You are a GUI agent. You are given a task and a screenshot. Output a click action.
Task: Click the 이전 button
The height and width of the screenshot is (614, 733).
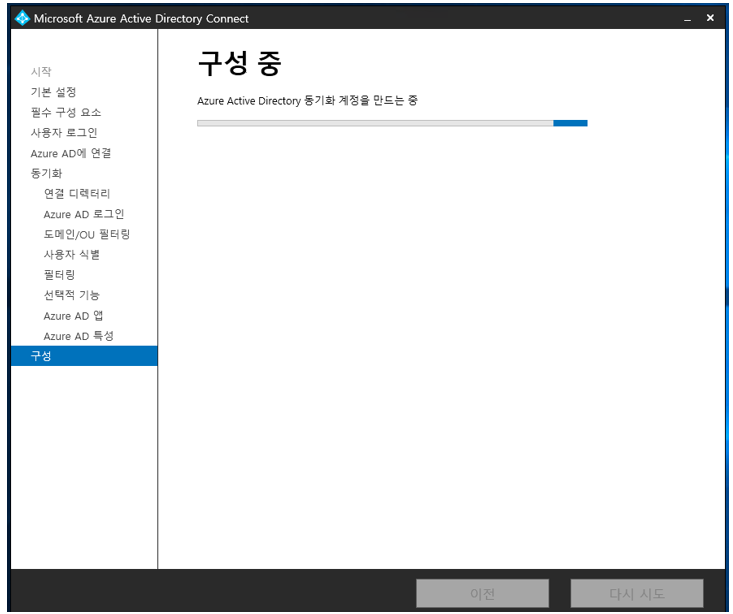click(482, 593)
